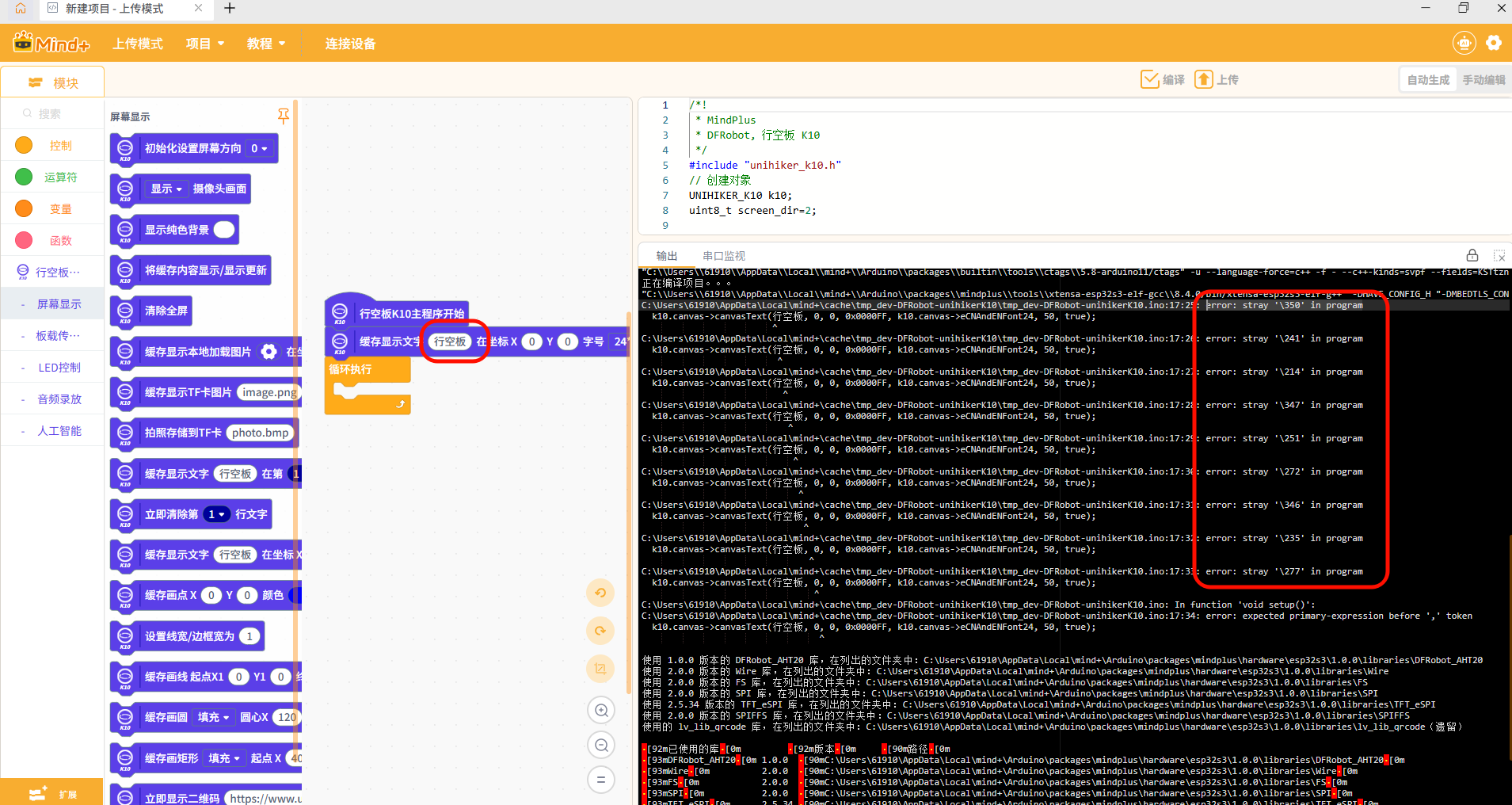1512x805 pixels.
Task: Open the settings gear icon
Action: pos(1494,43)
